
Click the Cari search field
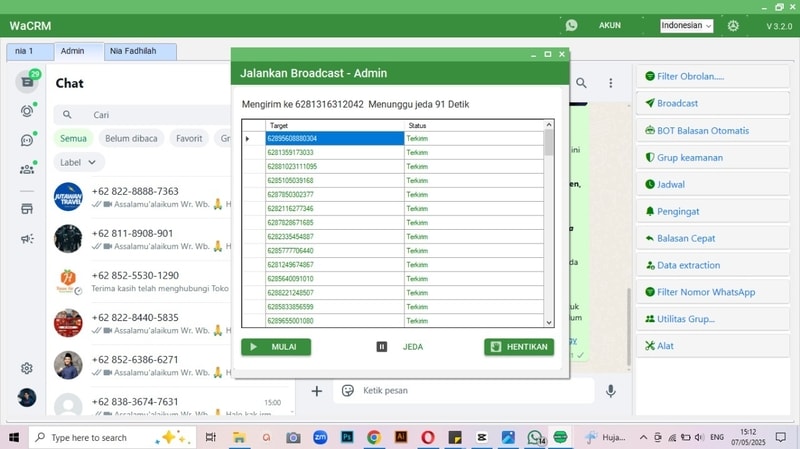click(x=142, y=115)
